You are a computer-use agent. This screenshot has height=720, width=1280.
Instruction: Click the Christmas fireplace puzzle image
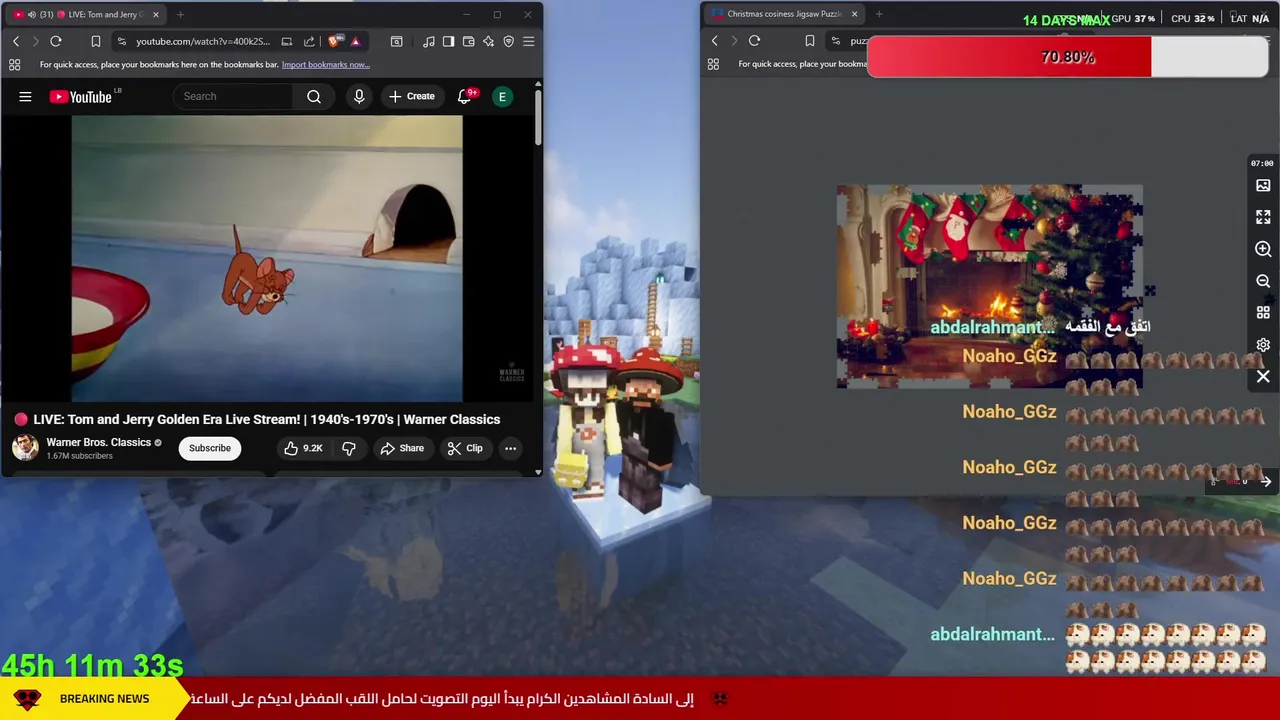(990, 286)
